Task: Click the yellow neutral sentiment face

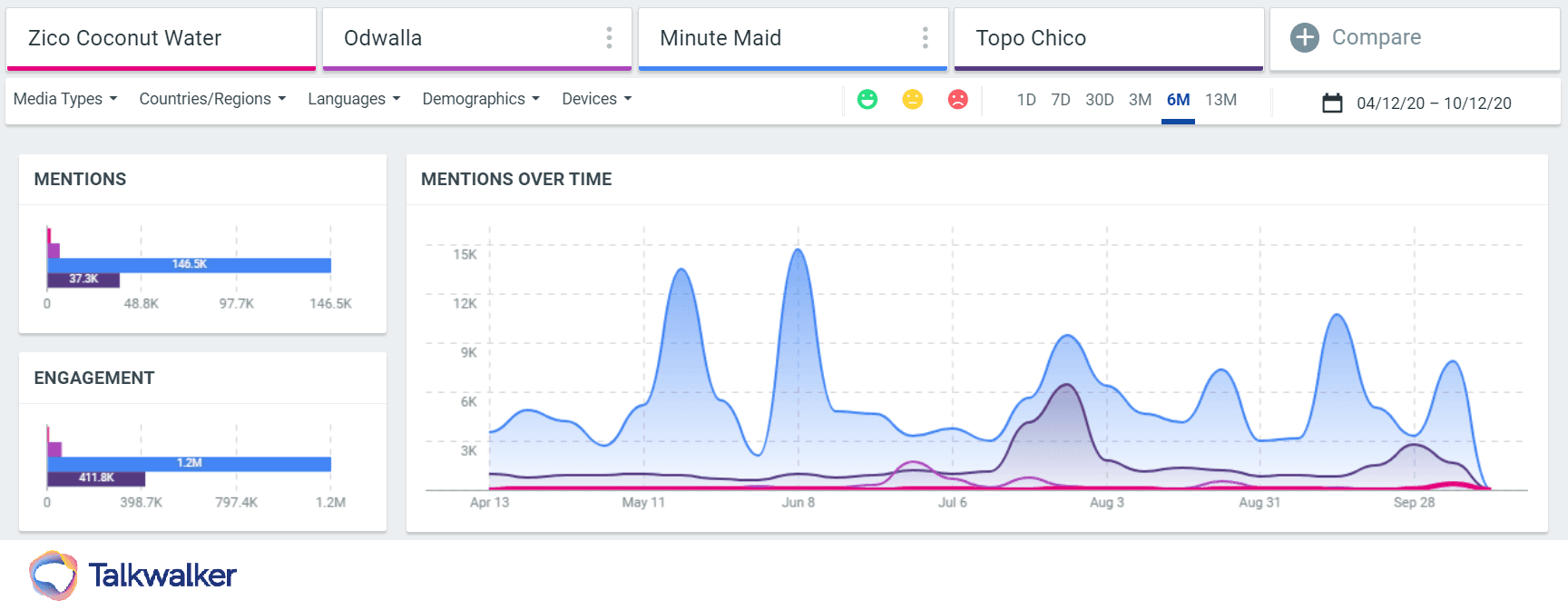Action: pos(913,99)
